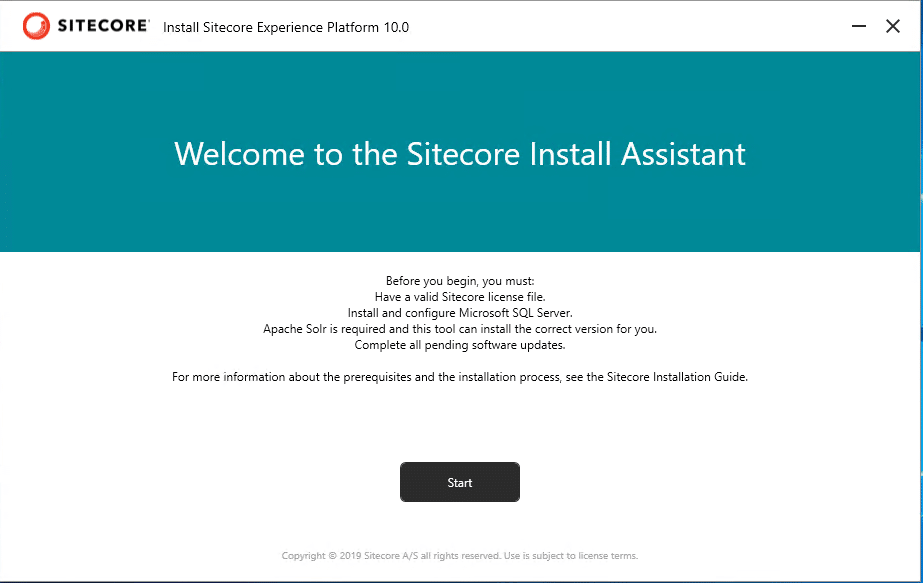Click "Install Sitecore Experience Platform 10.0" title

click(x=286, y=28)
